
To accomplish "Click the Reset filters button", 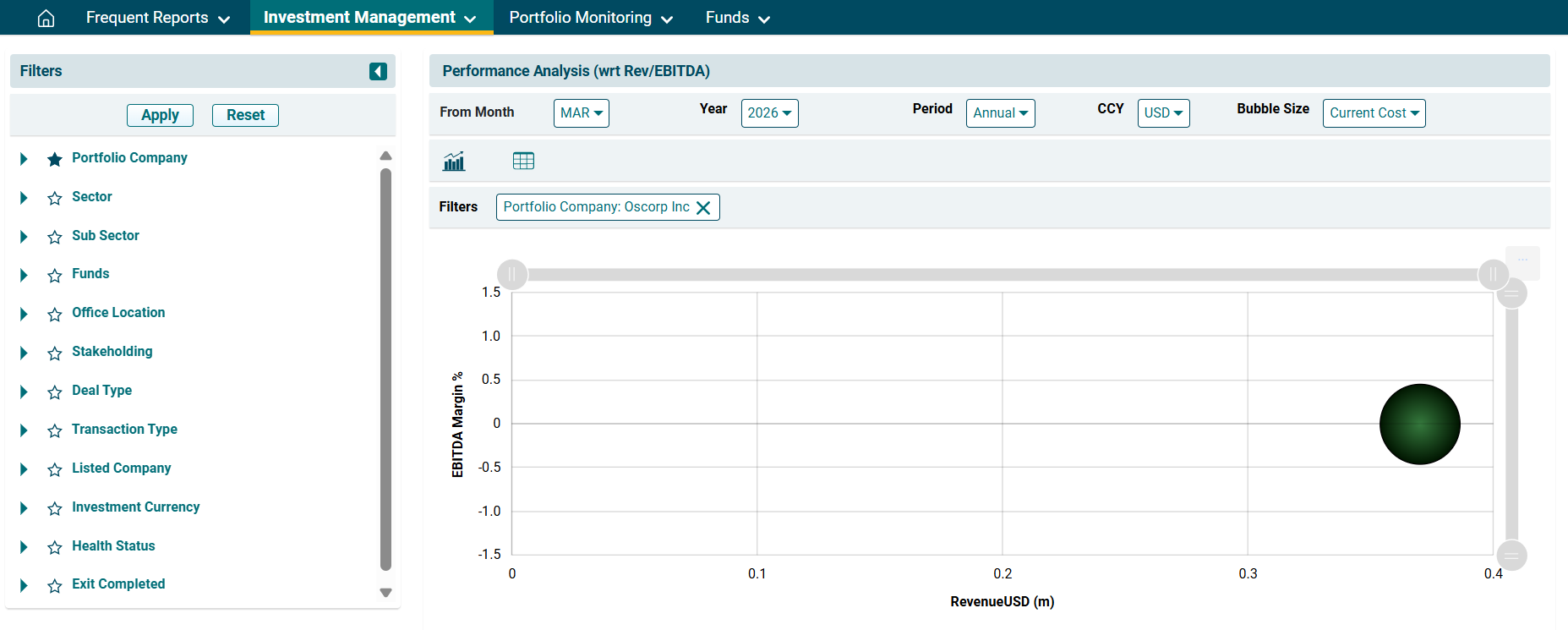I will [245, 115].
